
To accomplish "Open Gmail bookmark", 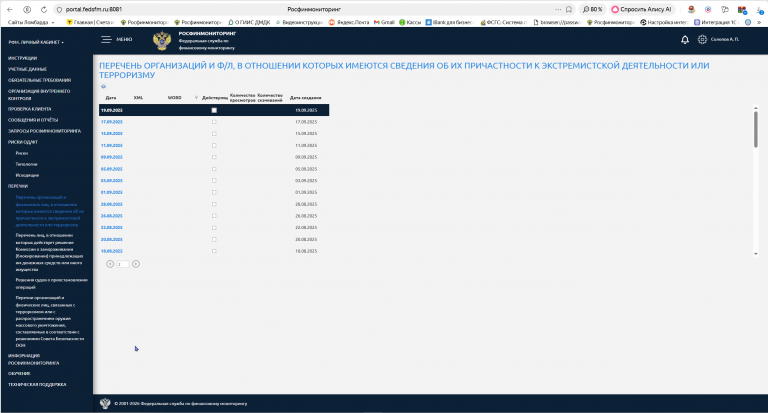I will click(384, 22).
